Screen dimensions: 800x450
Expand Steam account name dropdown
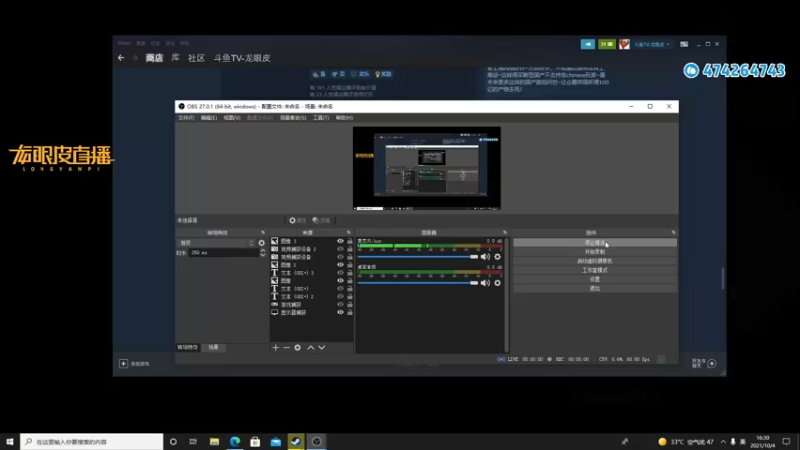[652, 44]
